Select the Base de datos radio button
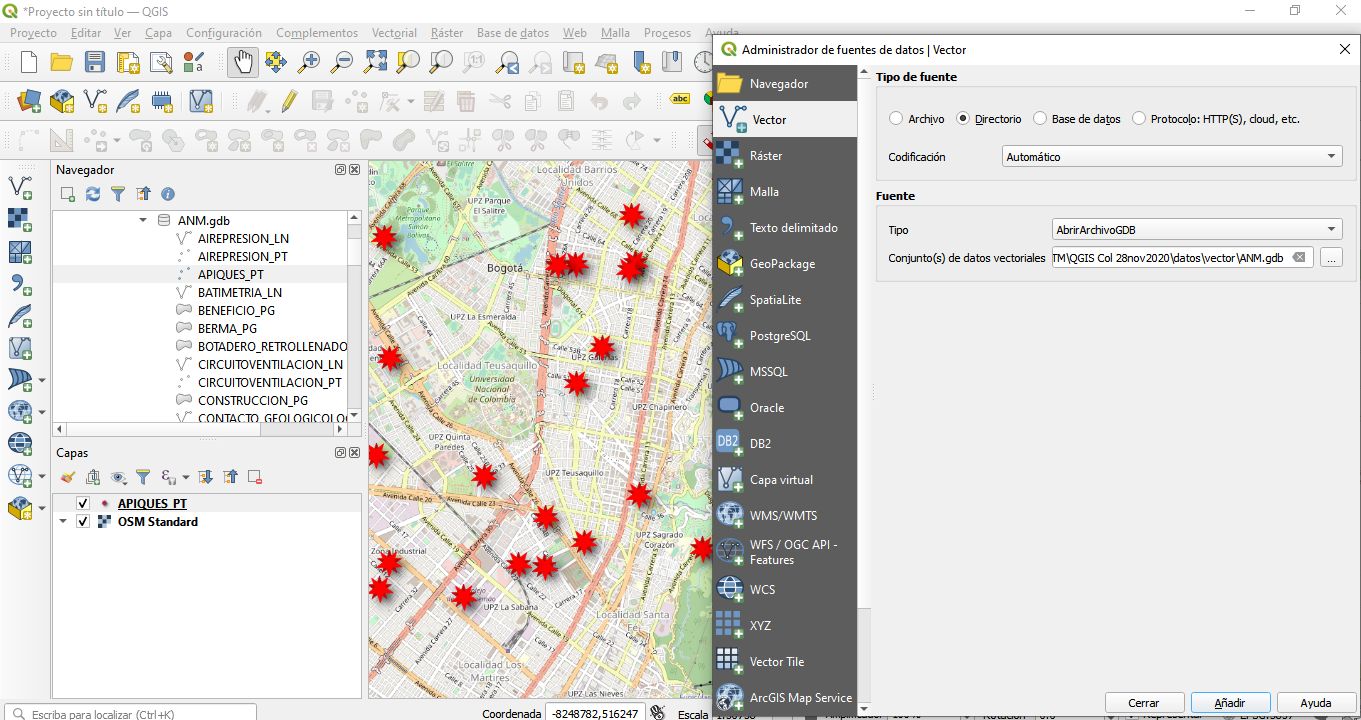The width and height of the screenshot is (1361, 720). [x=1040, y=119]
